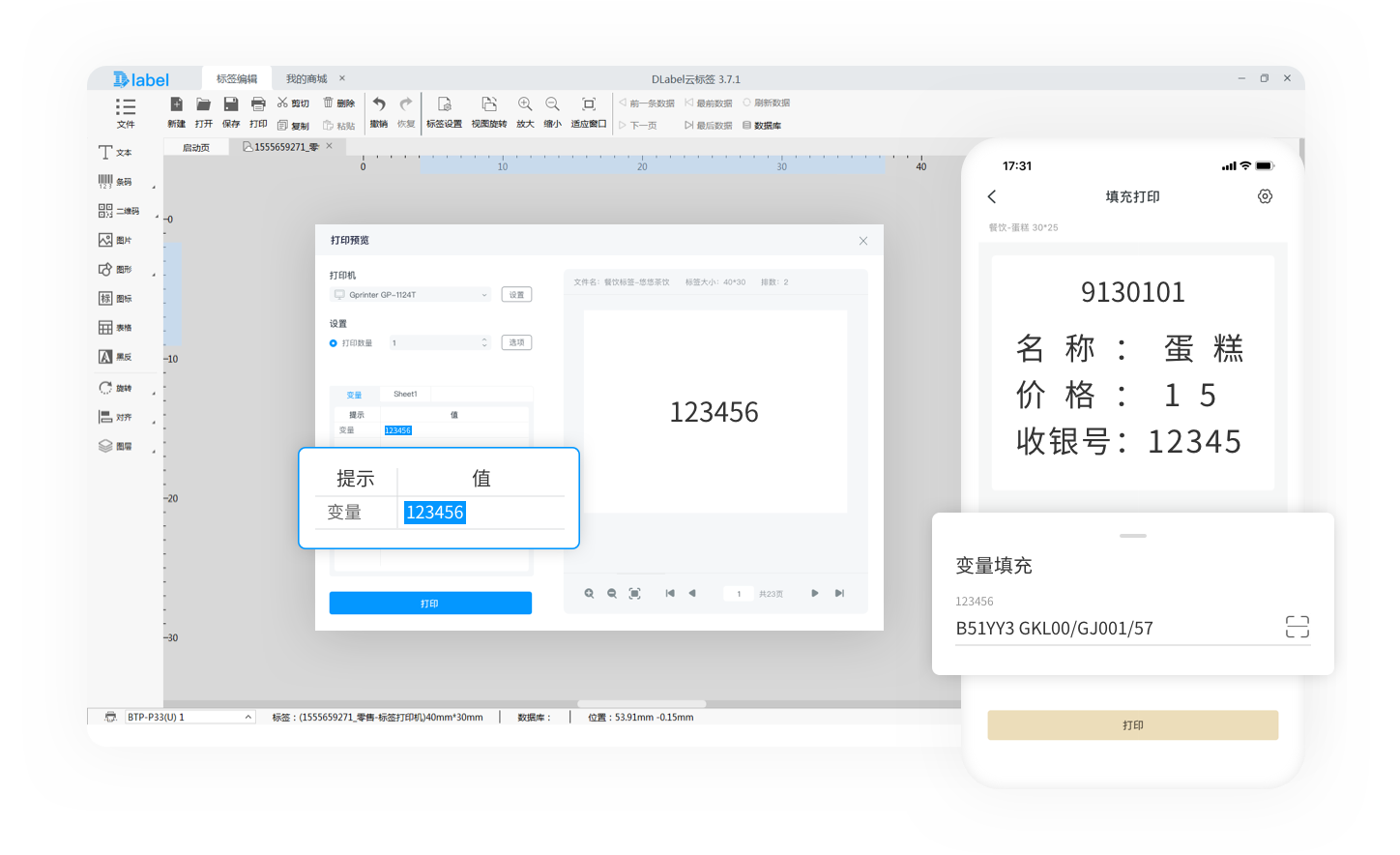
Task: Go to the previous preview page
Action: (x=692, y=594)
